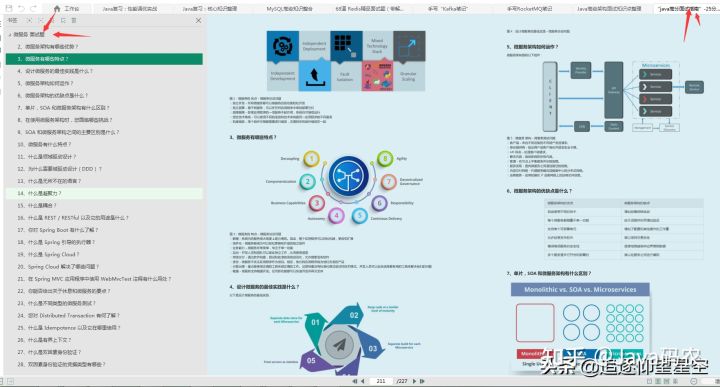Open bookmark item 23 about test types
Viewport: 720px width, 387px height.
pos(56,303)
